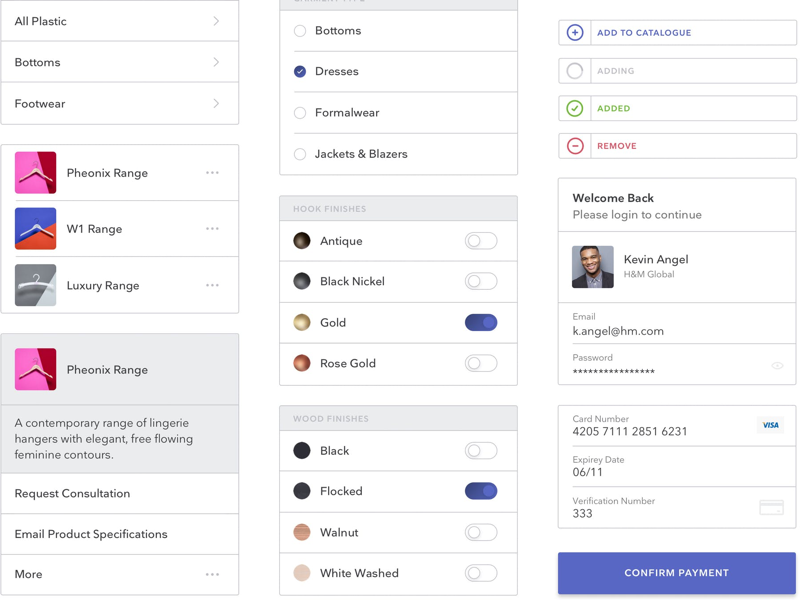The height and width of the screenshot is (600, 800).
Task: Enable the Antique hook finish toggle
Action: point(481,240)
